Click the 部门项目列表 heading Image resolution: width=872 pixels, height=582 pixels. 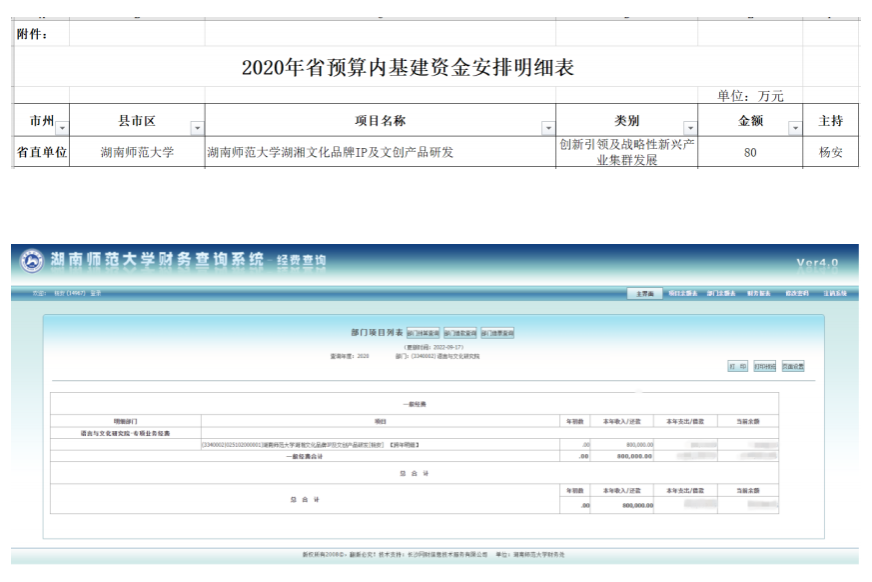click(376, 333)
